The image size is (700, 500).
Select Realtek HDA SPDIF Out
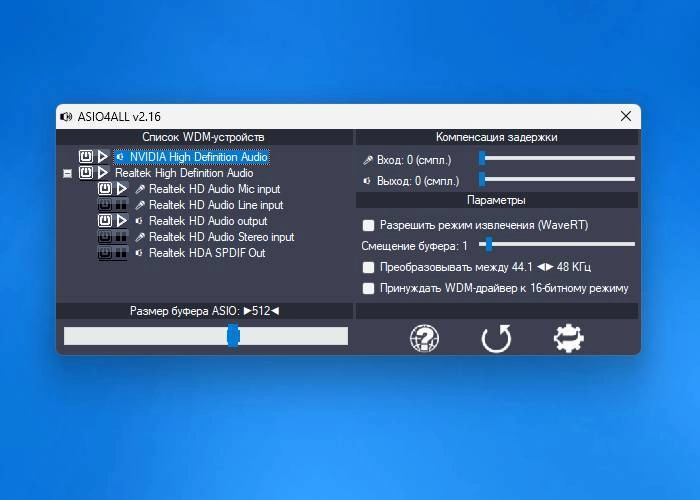coord(207,254)
